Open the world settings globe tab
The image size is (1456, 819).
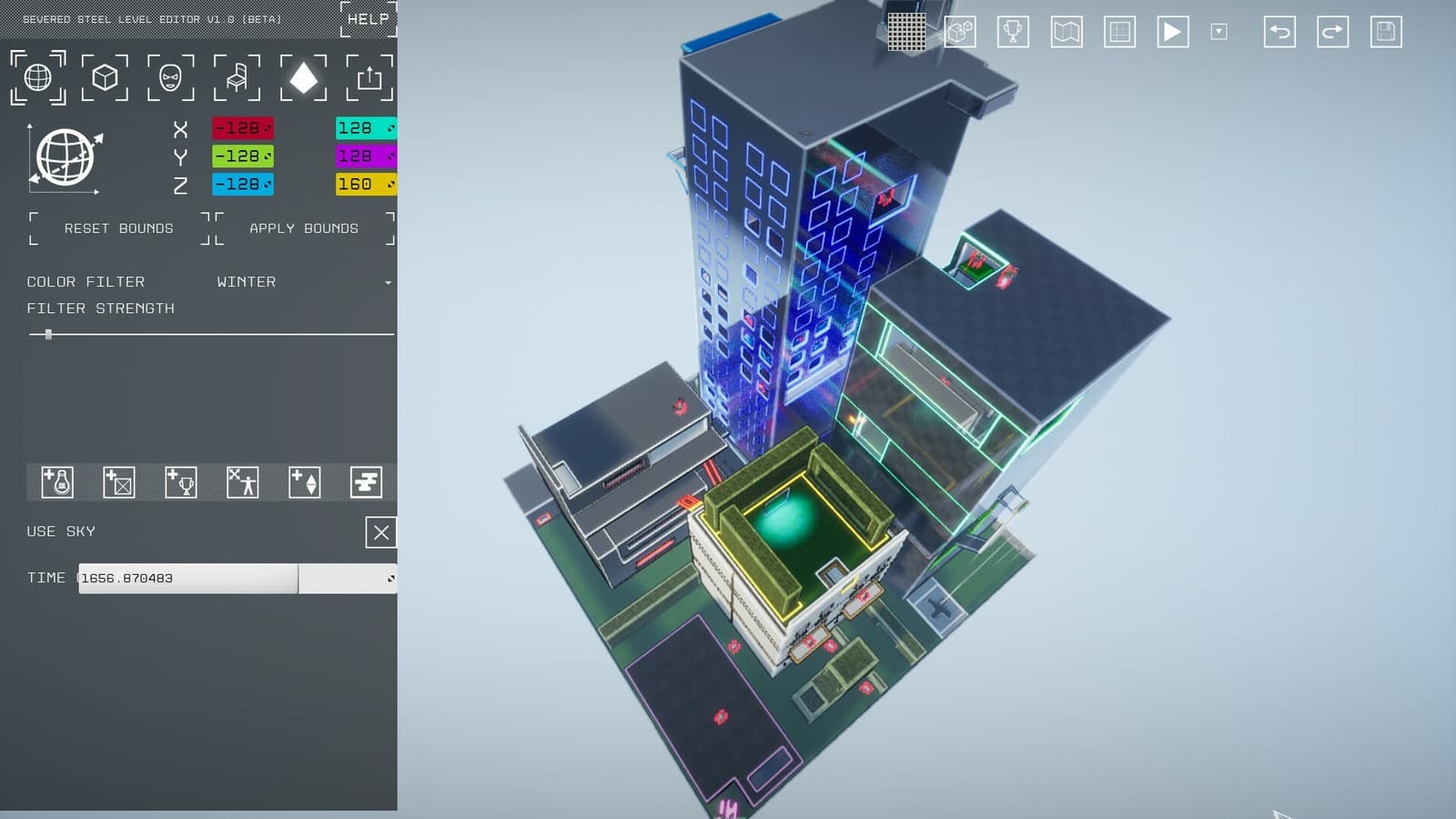coord(37,77)
